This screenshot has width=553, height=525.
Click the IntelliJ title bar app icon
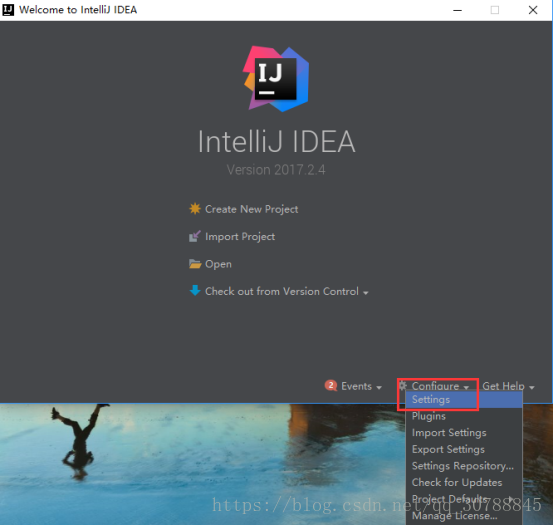tap(8, 10)
